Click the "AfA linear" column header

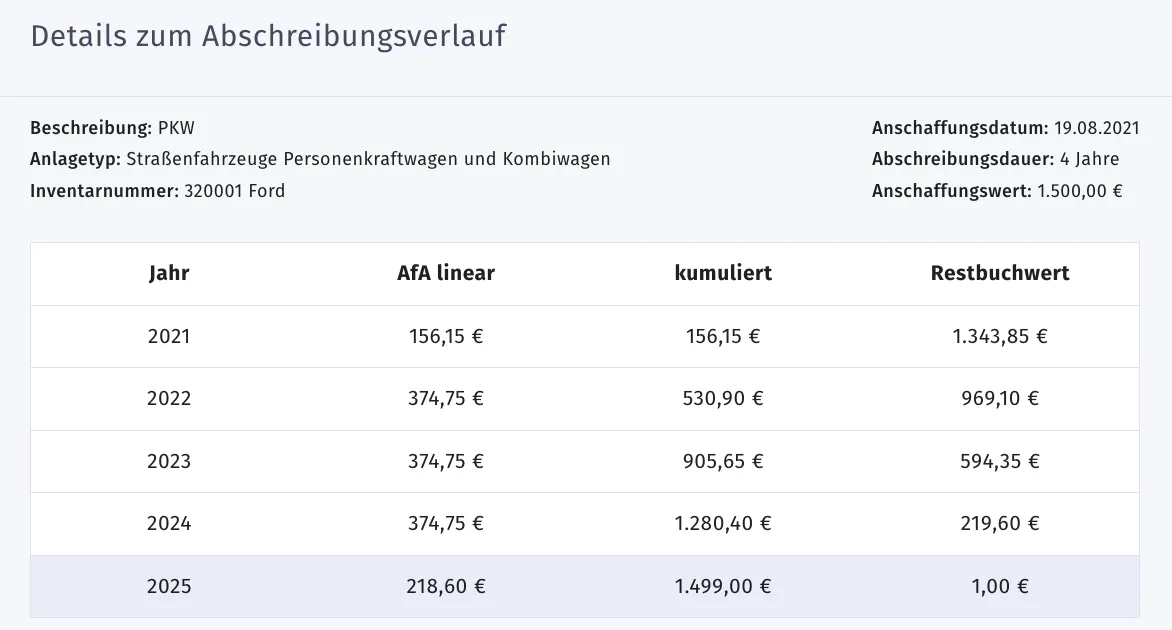tap(446, 273)
